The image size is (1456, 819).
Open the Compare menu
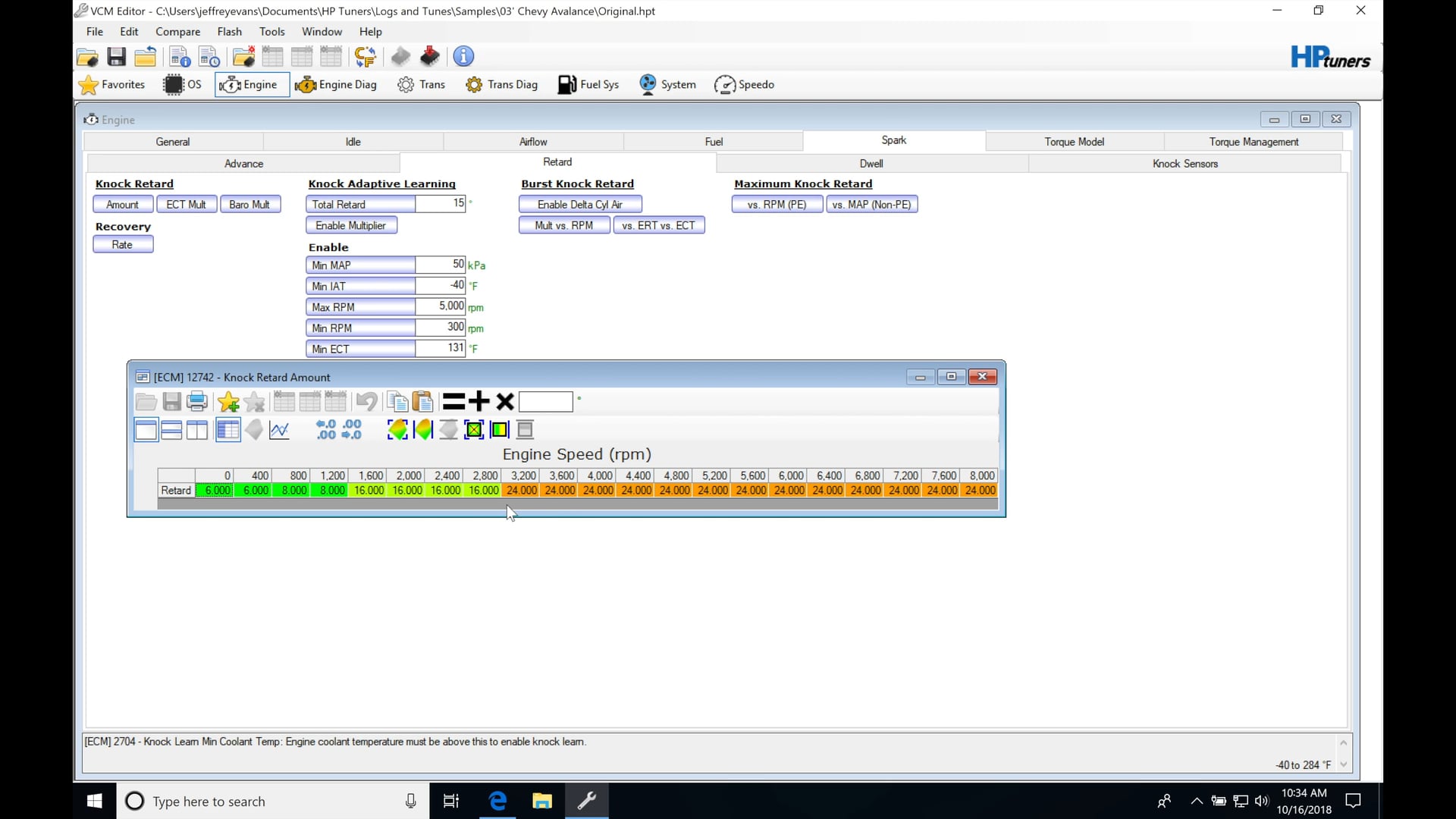(177, 32)
